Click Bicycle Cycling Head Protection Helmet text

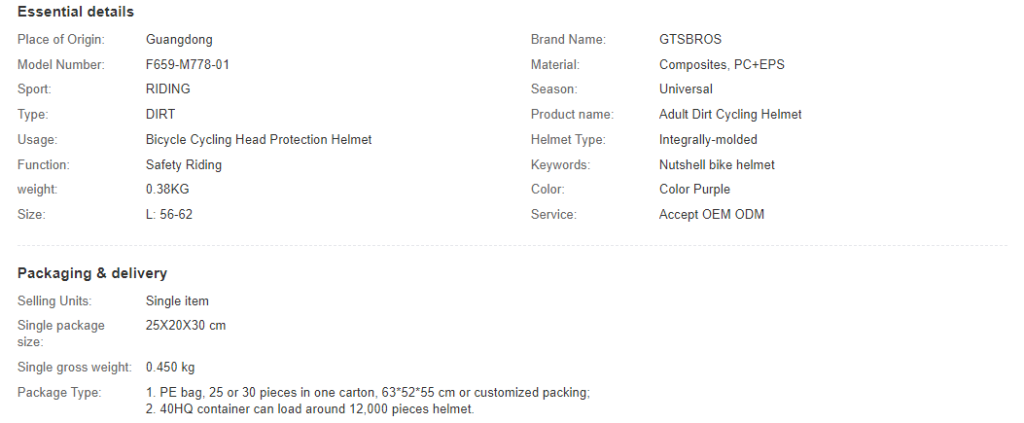(259, 139)
